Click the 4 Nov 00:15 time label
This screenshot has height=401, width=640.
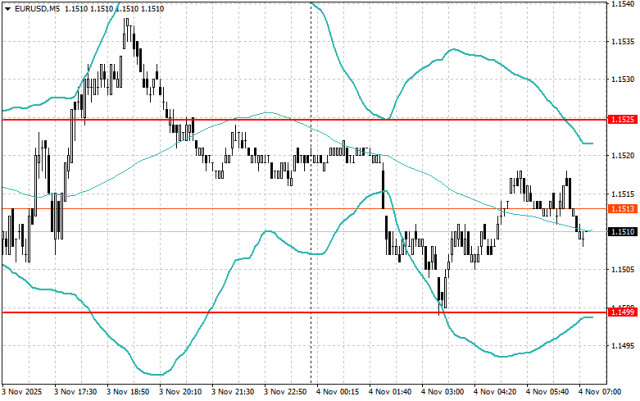point(338,392)
